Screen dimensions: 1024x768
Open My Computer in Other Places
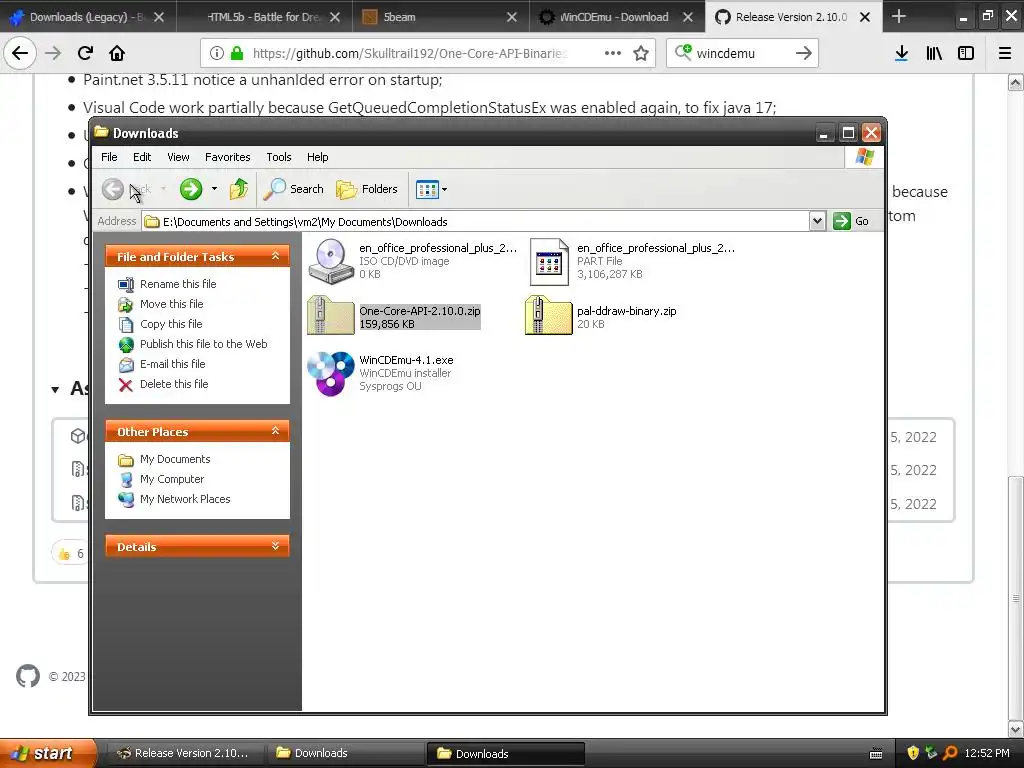pos(172,479)
